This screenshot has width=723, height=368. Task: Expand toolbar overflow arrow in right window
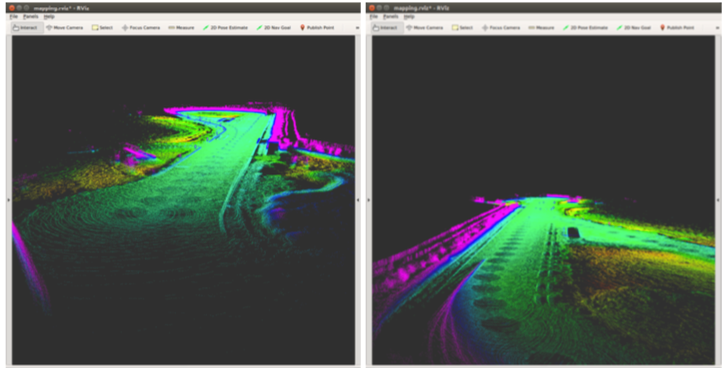pyautogui.click(x=717, y=28)
